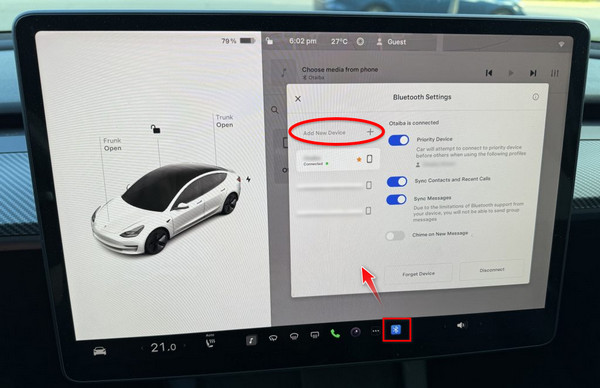
Task: Enable Chime on New Message
Action: tap(395, 236)
